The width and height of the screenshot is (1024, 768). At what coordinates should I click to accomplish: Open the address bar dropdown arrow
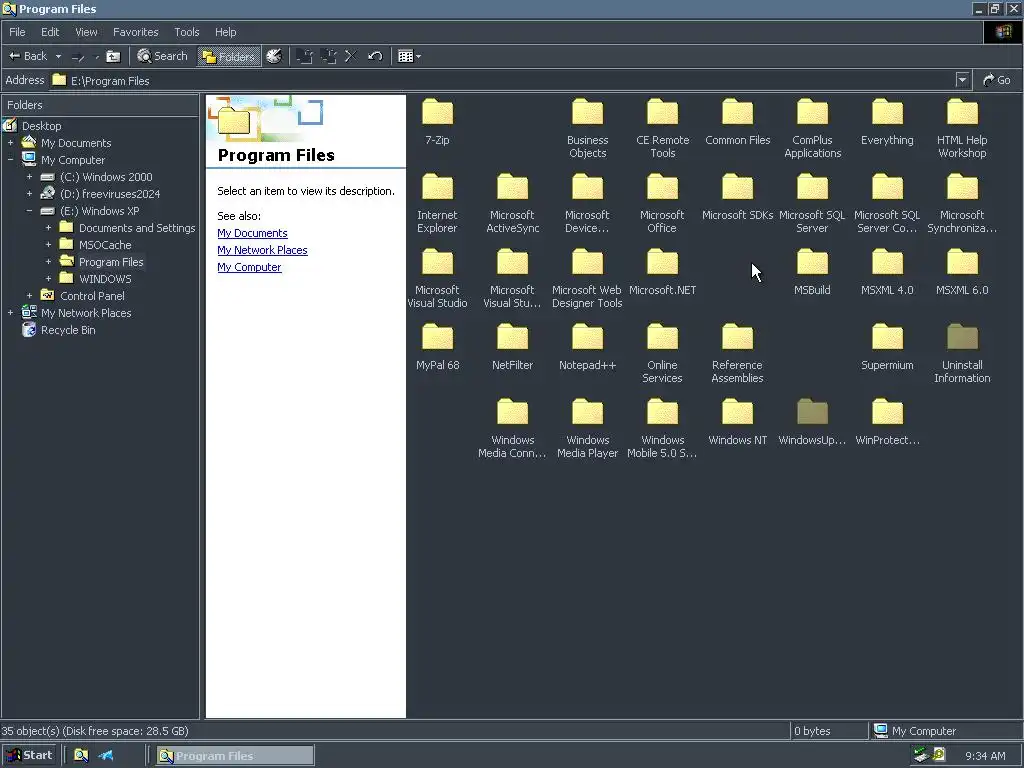tap(962, 80)
